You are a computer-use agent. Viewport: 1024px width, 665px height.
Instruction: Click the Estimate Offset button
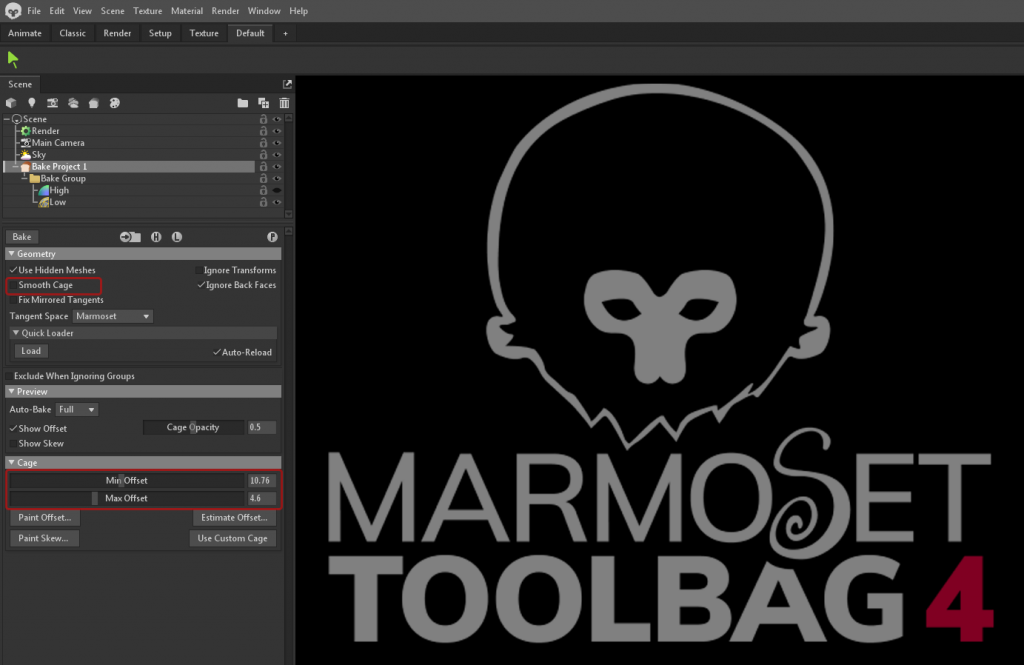coord(234,517)
